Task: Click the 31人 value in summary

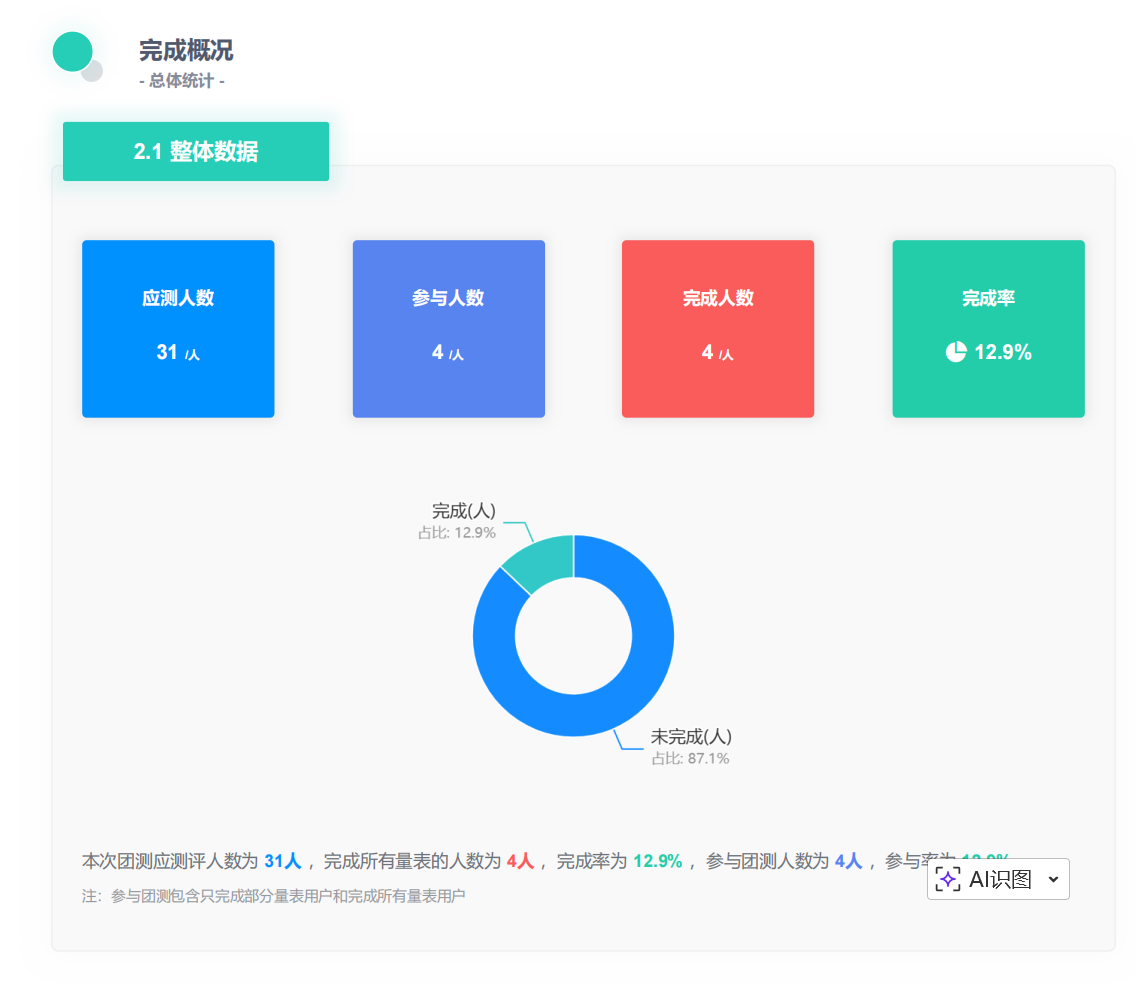Action: pos(283,861)
